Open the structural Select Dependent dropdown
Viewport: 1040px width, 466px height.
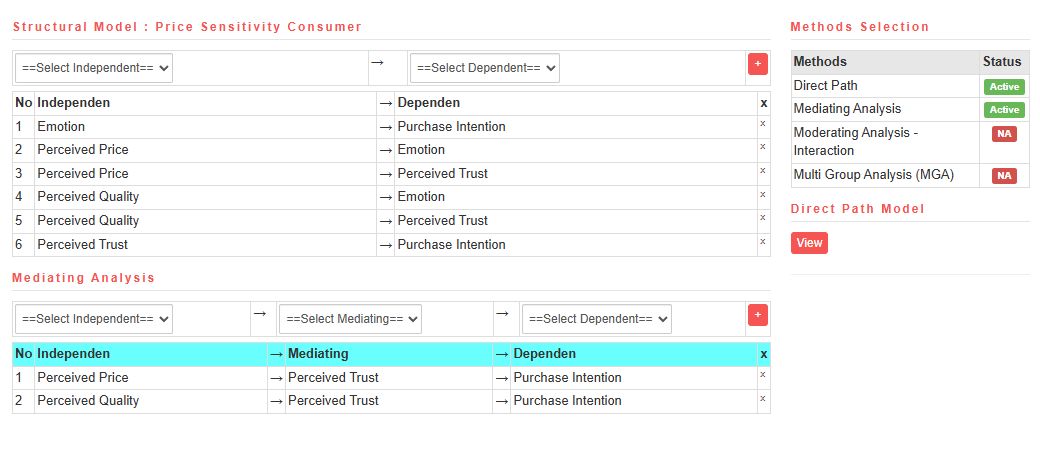point(484,68)
